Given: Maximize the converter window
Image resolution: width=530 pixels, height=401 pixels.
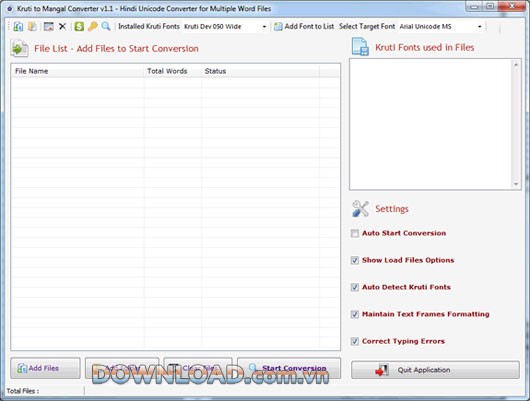Looking at the screenshot, I should tap(489, 6).
